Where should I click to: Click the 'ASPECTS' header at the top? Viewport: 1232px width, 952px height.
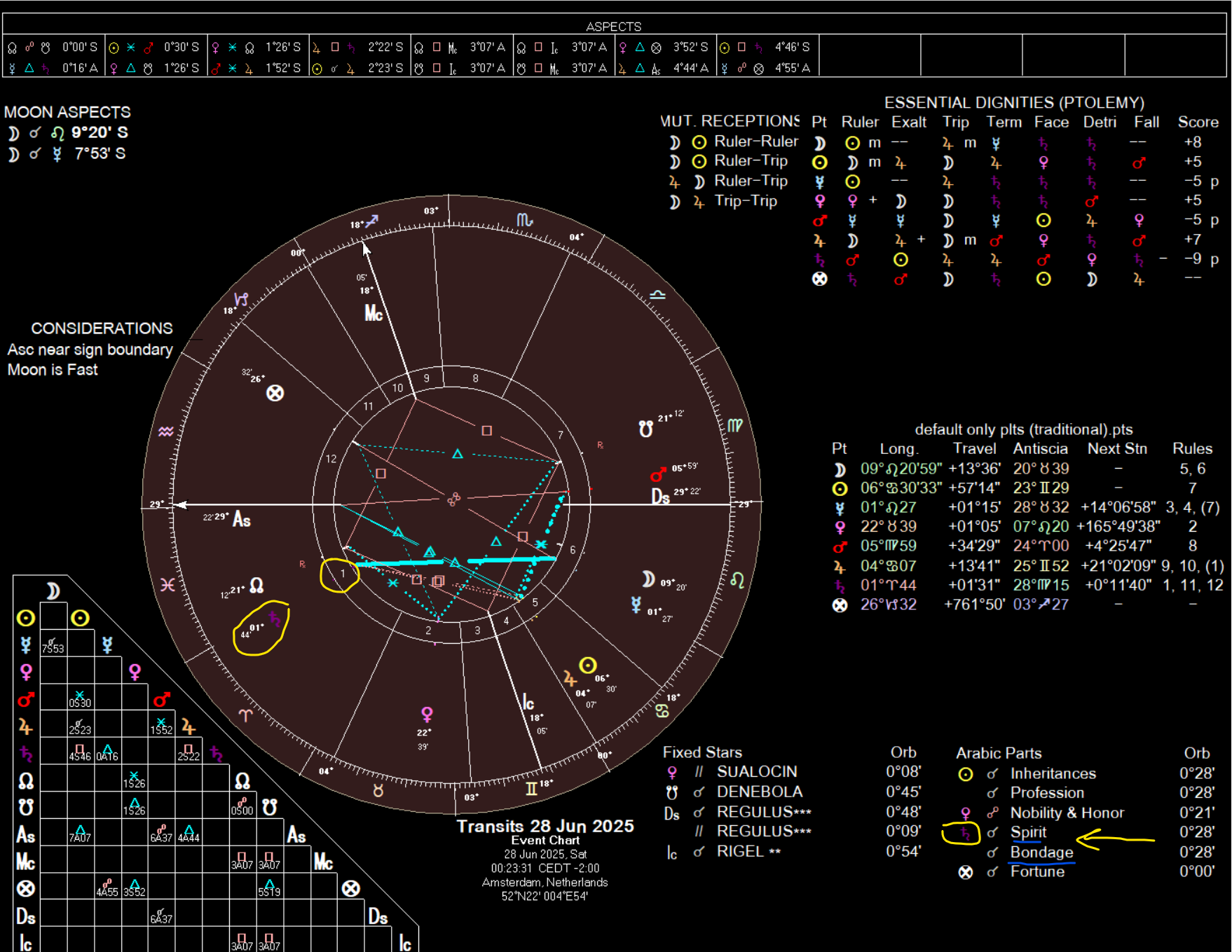(614, 27)
